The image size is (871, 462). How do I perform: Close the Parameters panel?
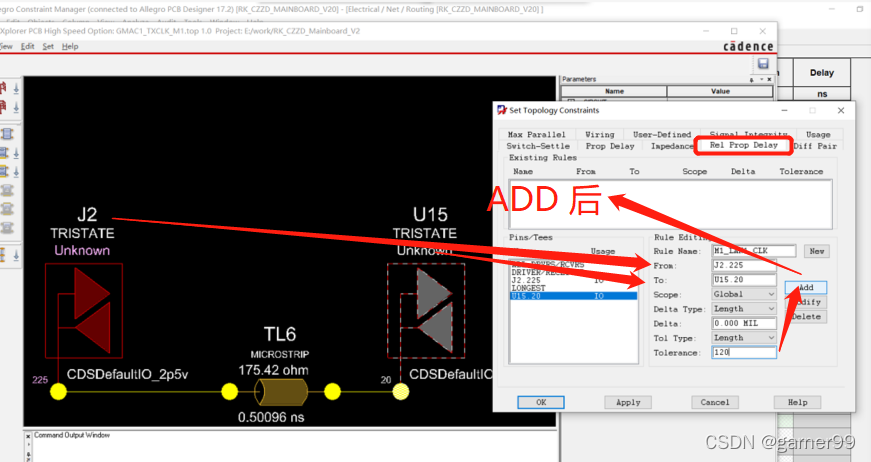pyautogui.click(x=769, y=79)
